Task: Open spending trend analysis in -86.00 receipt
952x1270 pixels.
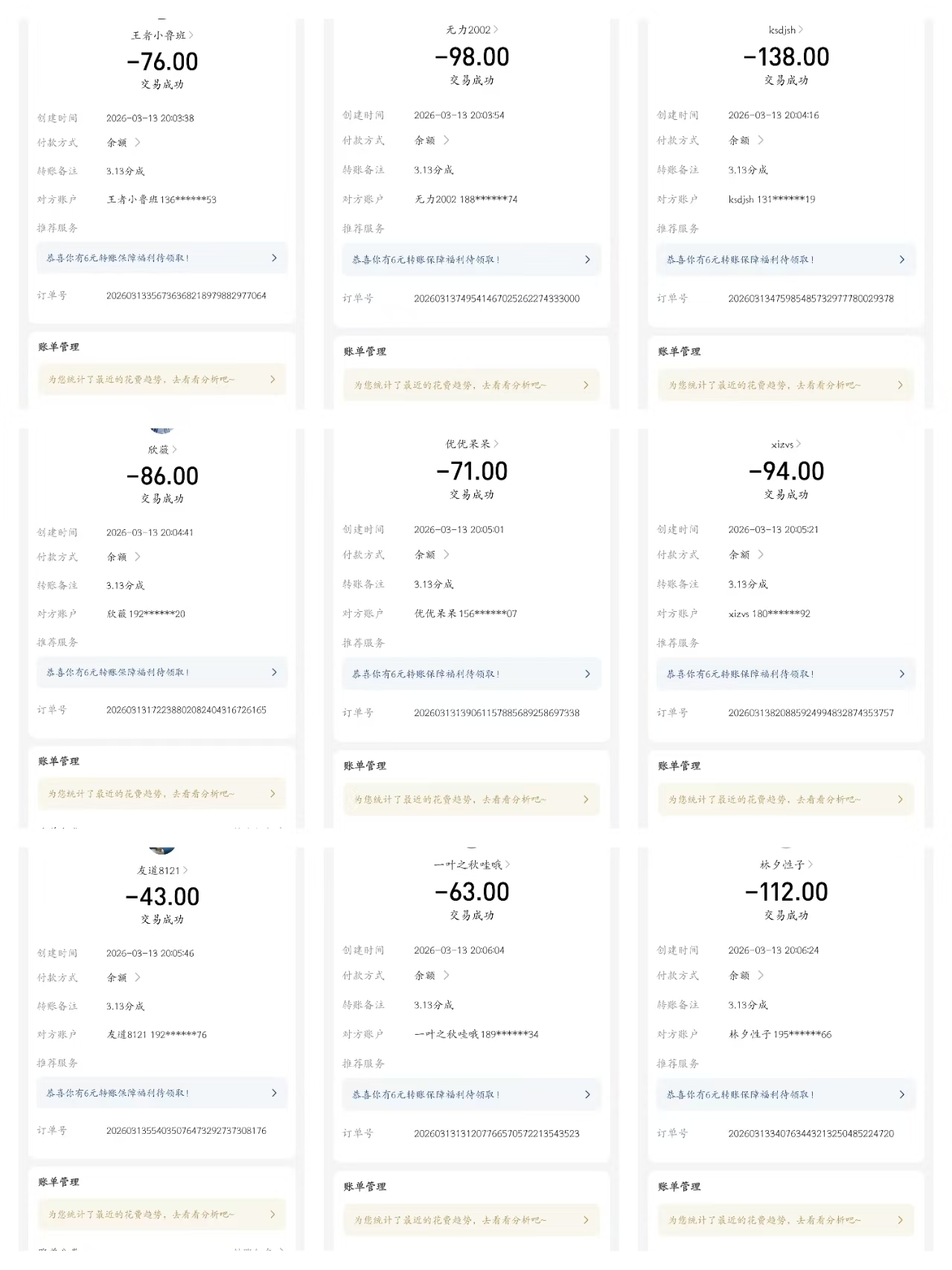Action: [x=162, y=794]
